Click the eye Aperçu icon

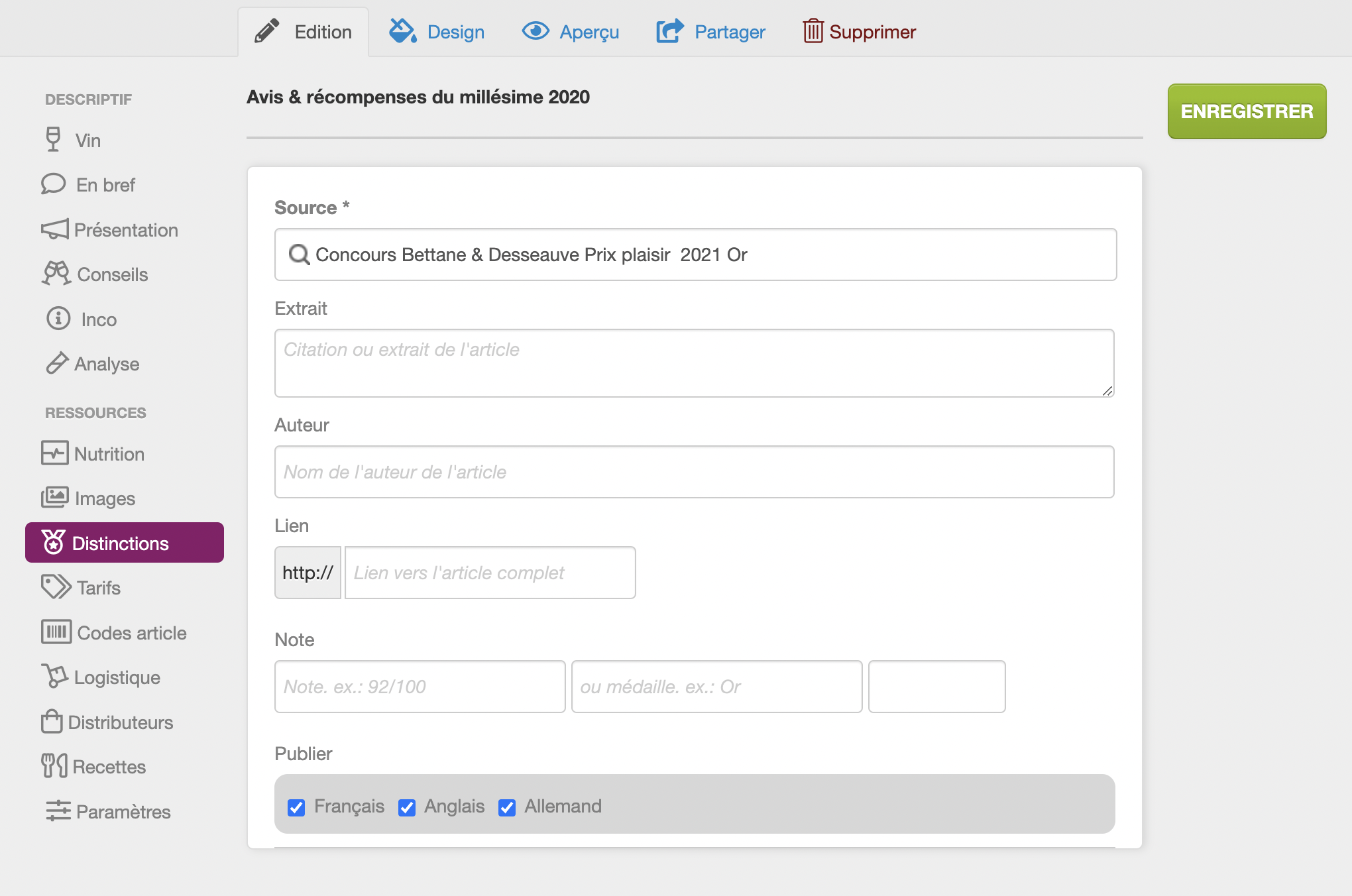pos(535,30)
